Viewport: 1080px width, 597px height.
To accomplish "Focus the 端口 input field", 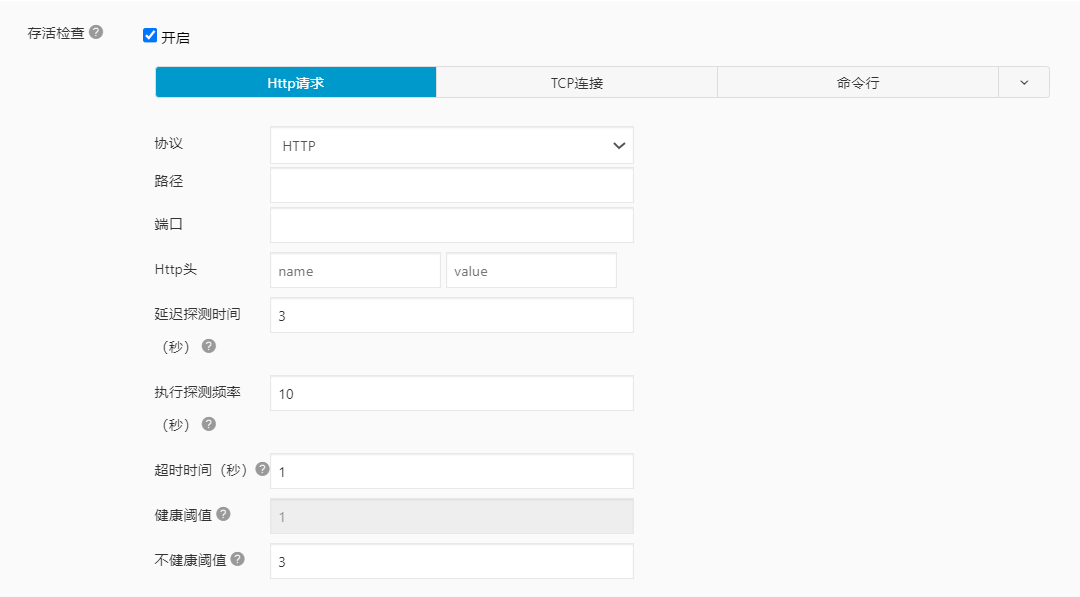I will click(452, 225).
